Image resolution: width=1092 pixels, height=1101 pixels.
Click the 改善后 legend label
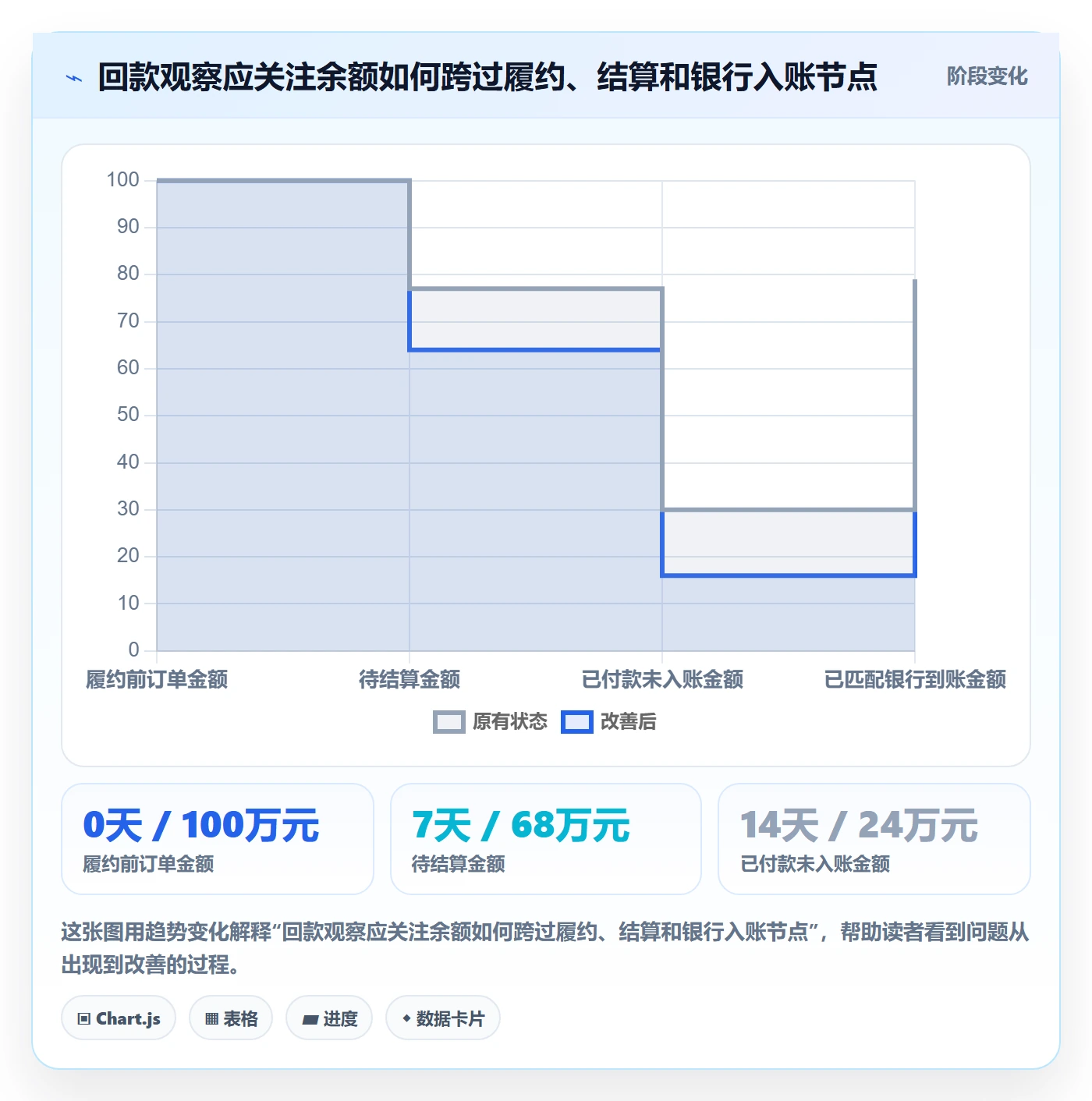628,722
